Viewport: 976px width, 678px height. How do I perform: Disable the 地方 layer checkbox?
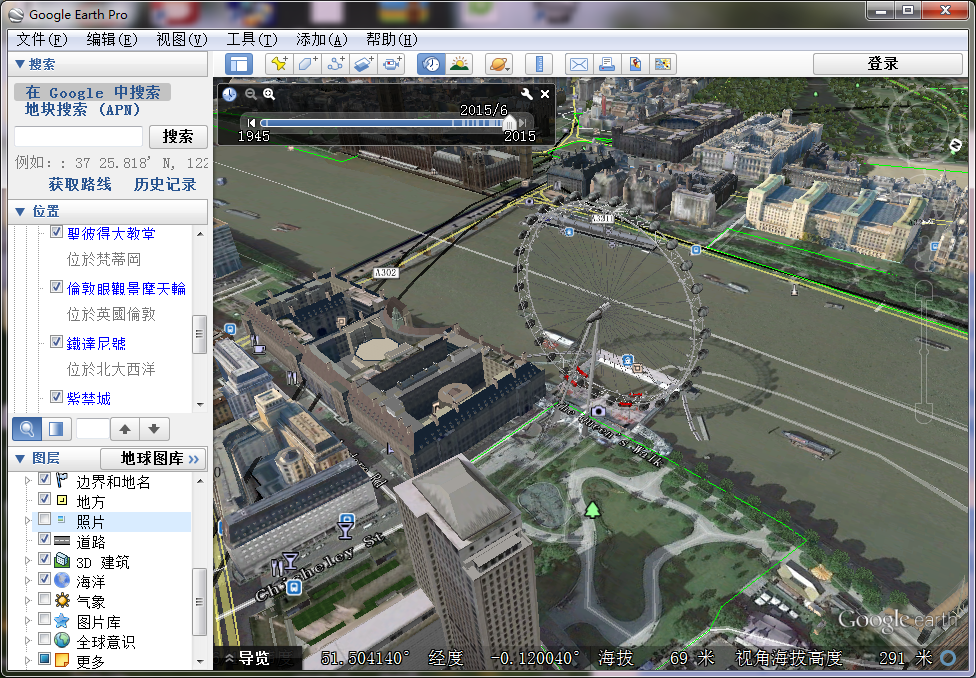pos(44,499)
